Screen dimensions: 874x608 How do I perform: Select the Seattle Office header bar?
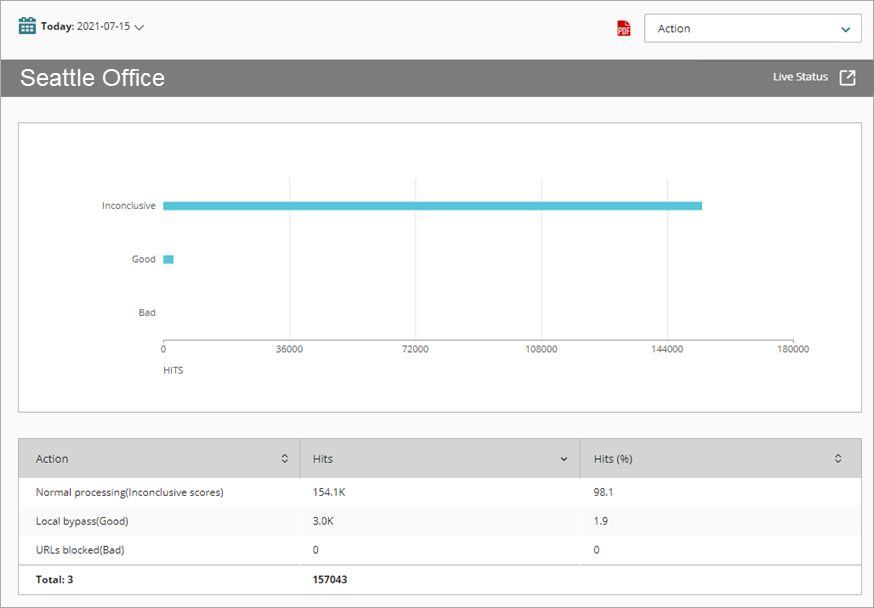(x=92, y=77)
